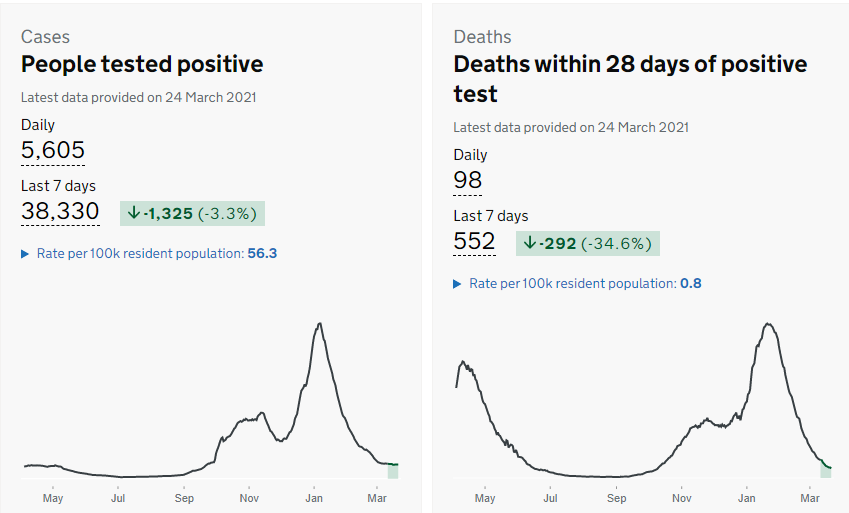Click the green -292 (-34.6%) change badge
Screen dimensions: 849x513
(588, 243)
